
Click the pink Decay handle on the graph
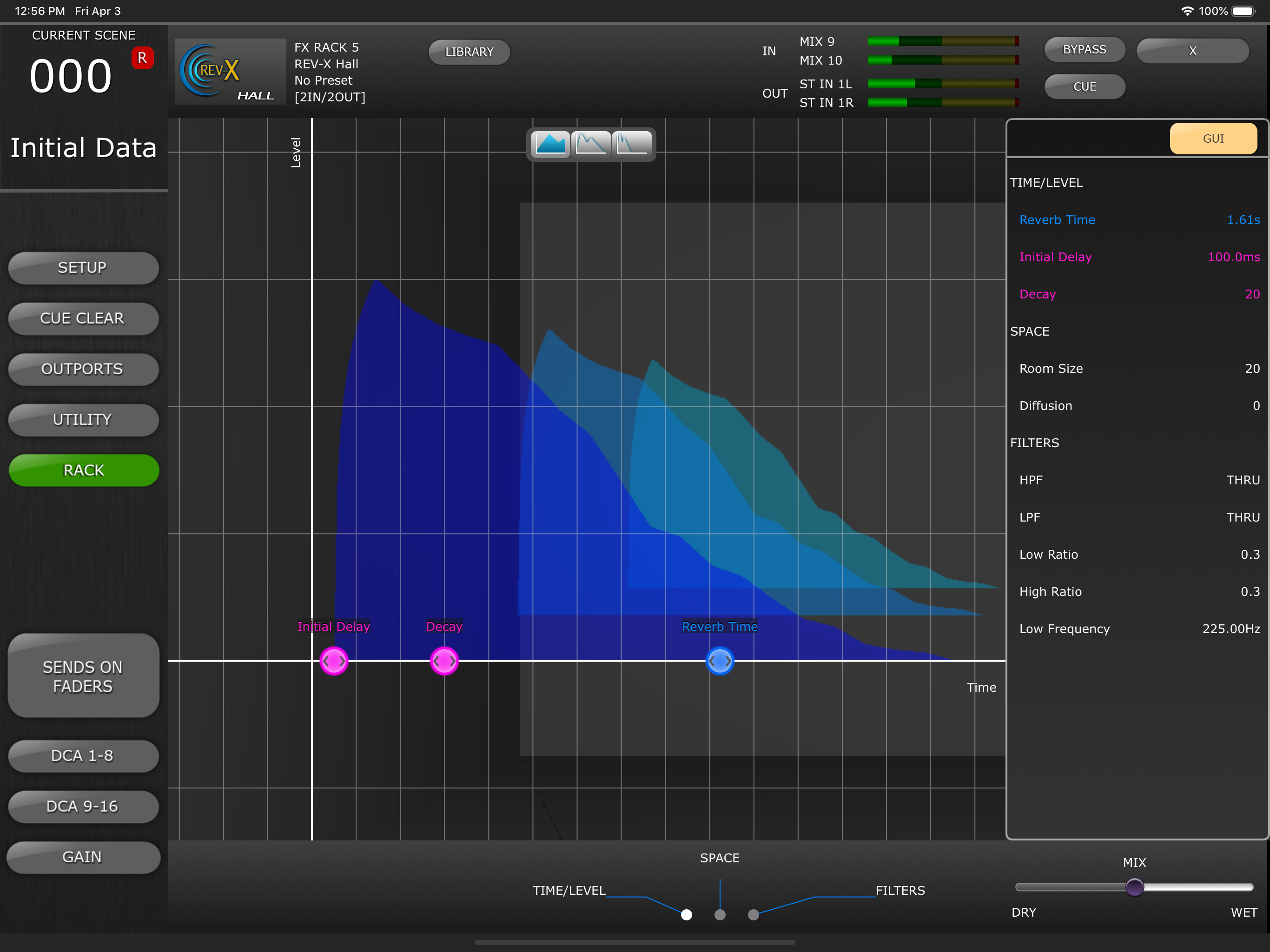coord(444,661)
